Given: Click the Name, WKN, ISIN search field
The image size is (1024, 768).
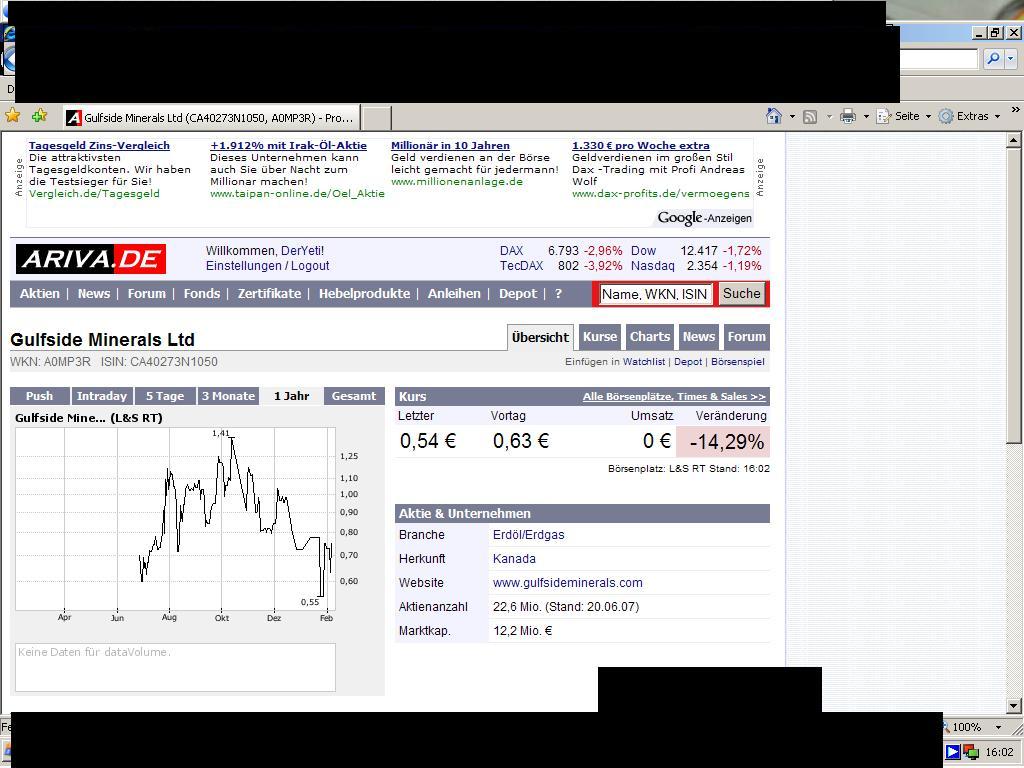Looking at the screenshot, I should [x=655, y=293].
